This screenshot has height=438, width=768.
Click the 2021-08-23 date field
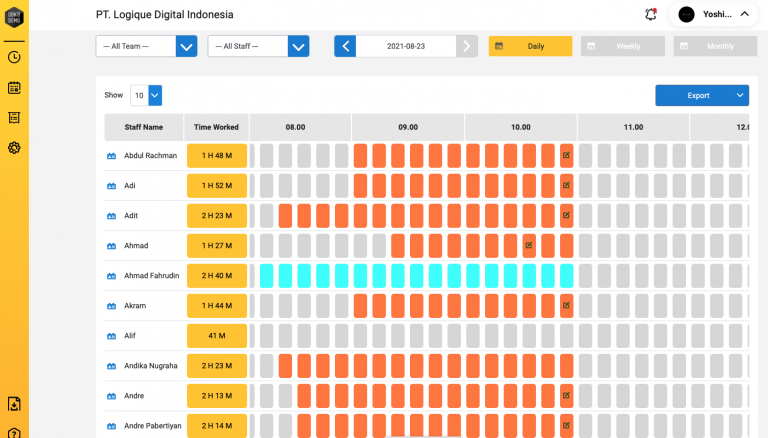click(x=405, y=46)
